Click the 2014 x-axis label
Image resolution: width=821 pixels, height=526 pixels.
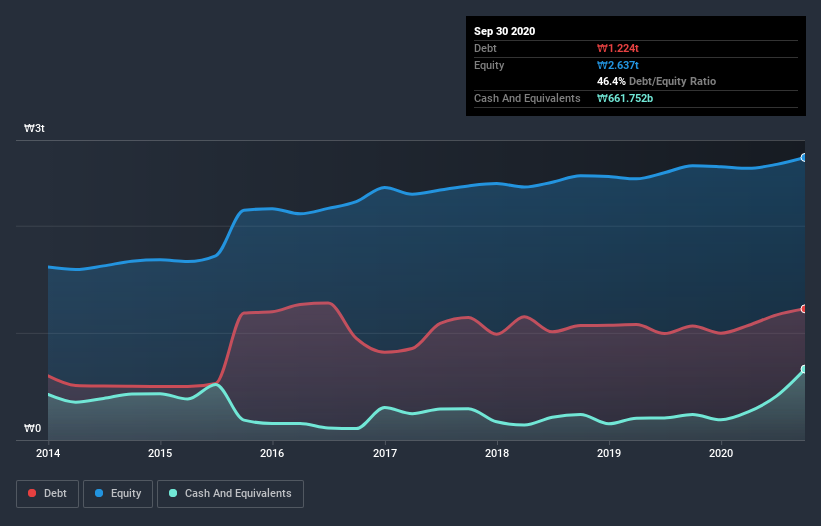[x=48, y=453]
